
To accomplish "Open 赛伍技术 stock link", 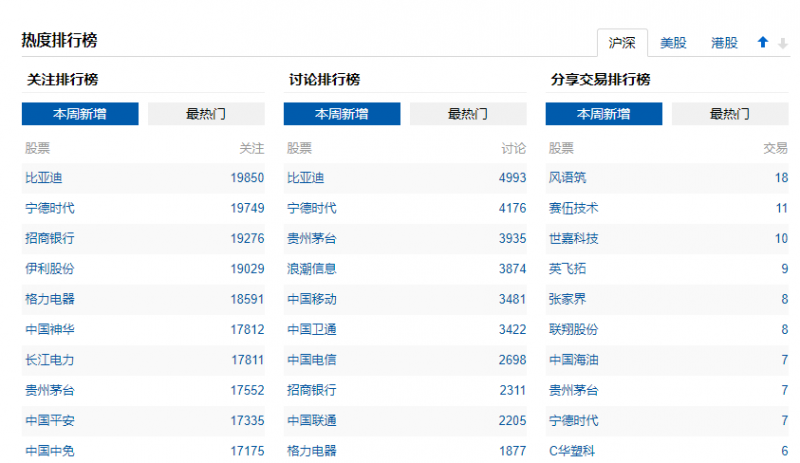I will [573, 208].
